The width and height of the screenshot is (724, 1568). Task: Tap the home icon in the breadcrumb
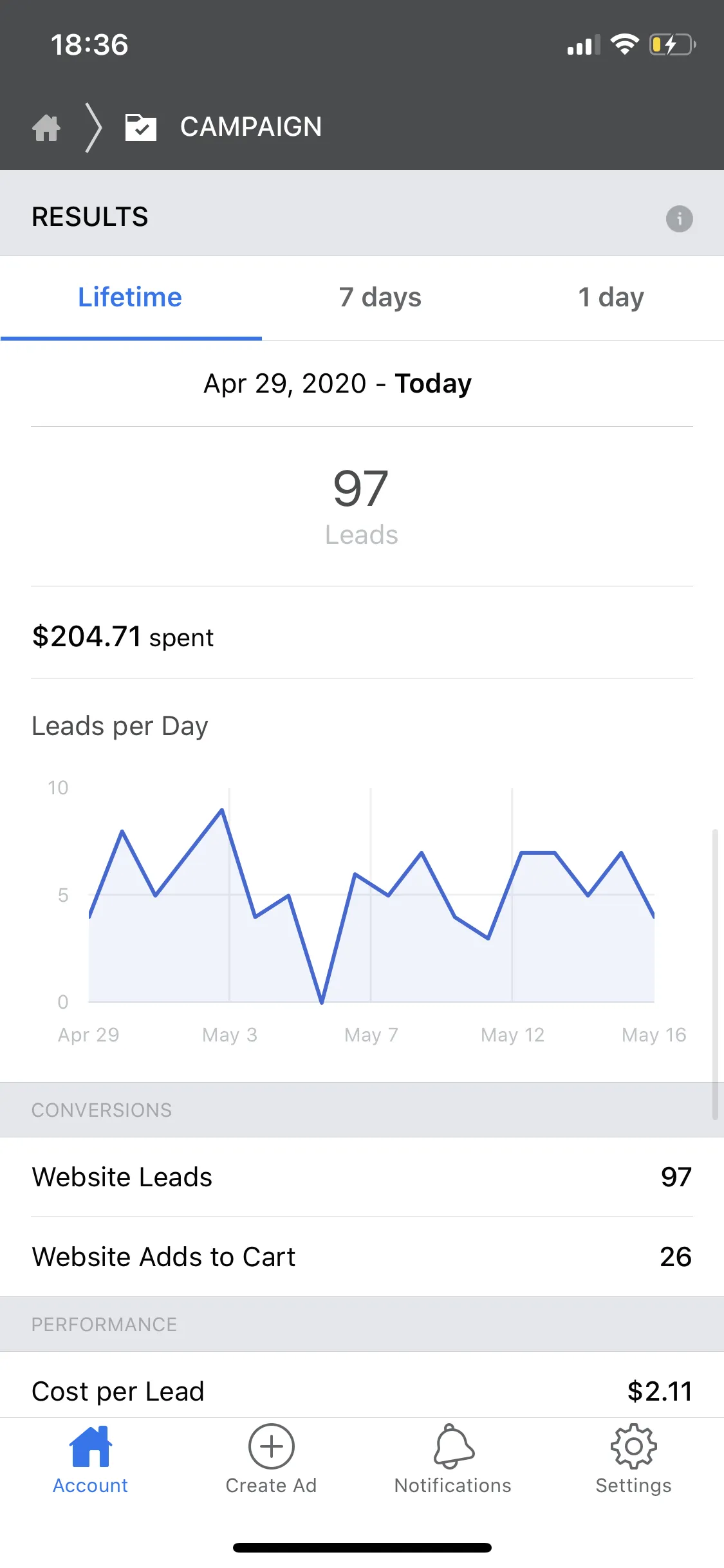[x=46, y=127]
